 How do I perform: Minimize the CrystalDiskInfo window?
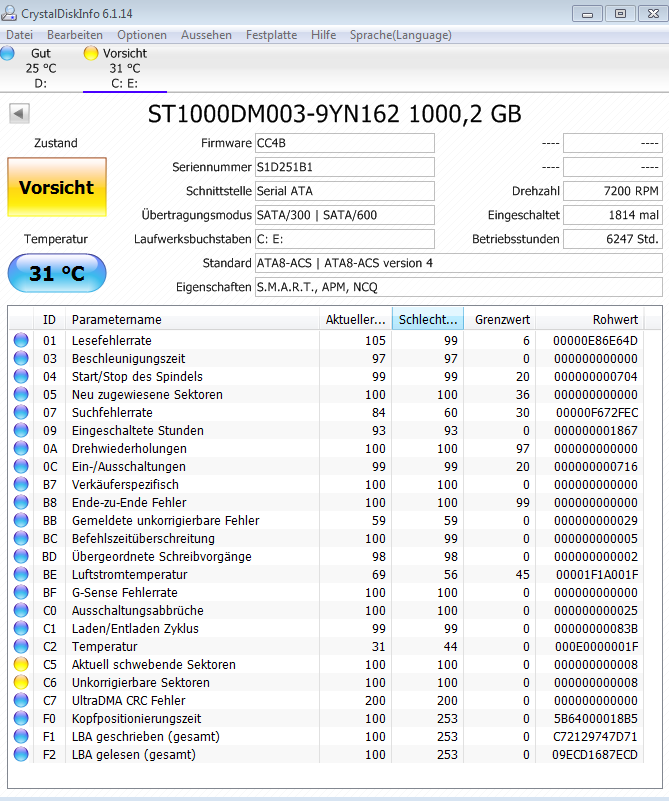tap(587, 14)
